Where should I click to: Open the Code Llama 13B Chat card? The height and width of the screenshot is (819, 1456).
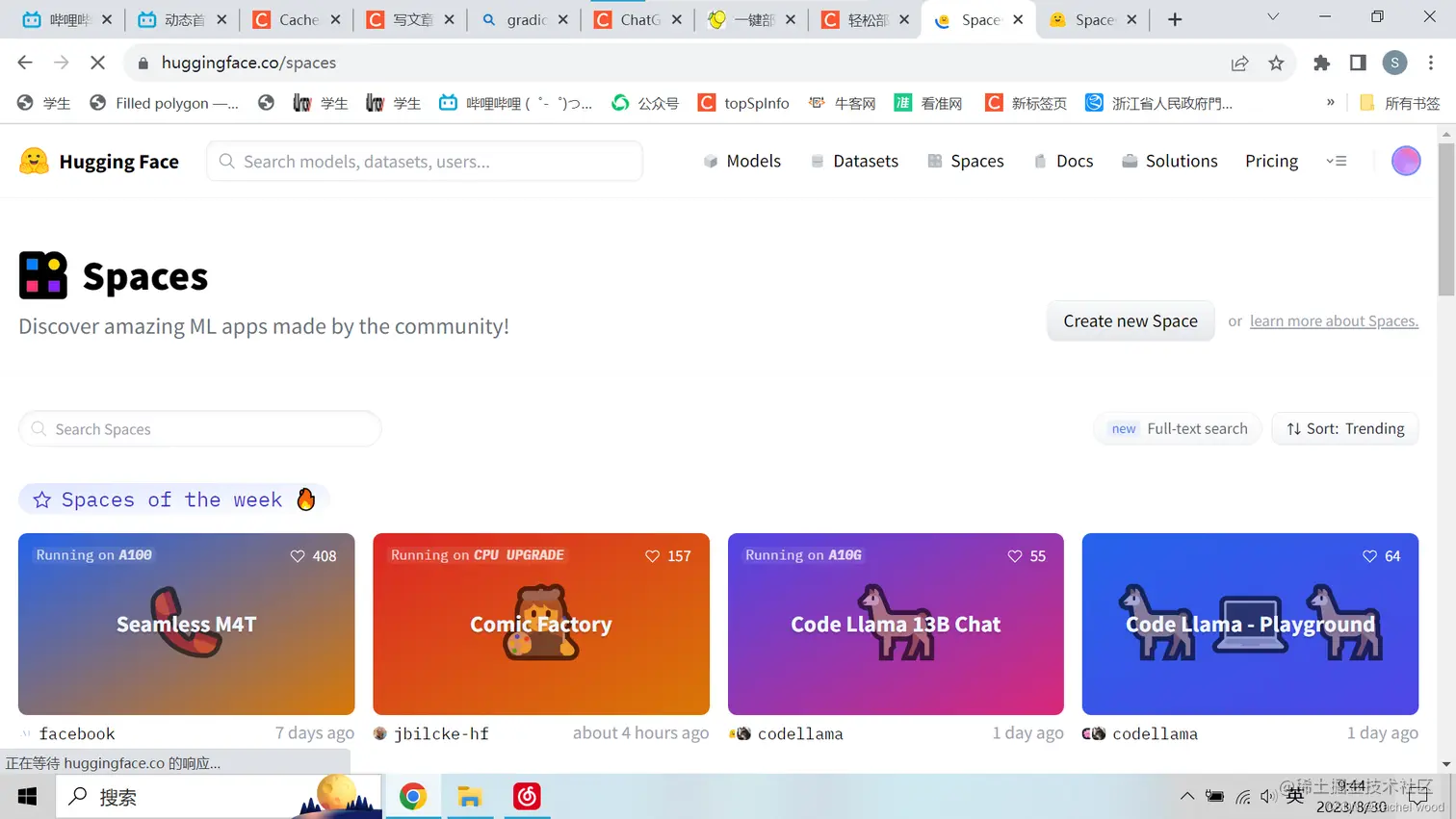tap(896, 624)
